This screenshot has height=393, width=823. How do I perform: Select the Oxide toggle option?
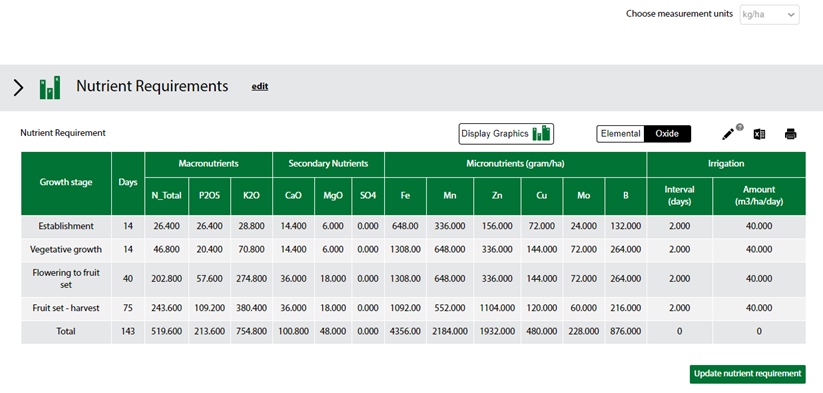coord(667,134)
